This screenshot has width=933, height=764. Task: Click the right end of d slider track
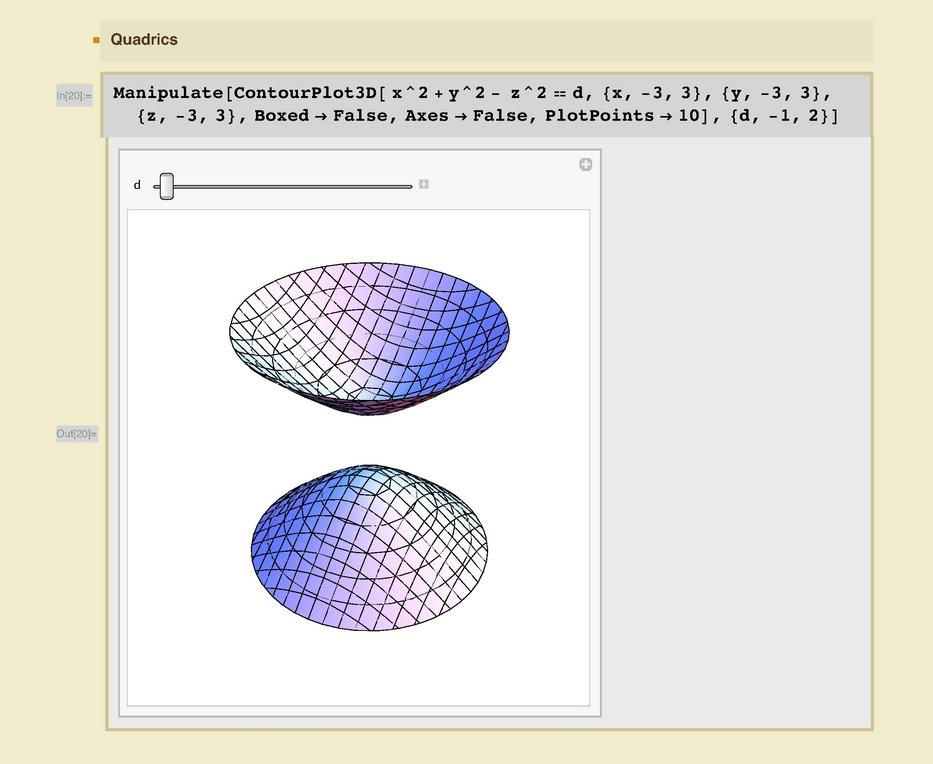click(x=408, y=186)
